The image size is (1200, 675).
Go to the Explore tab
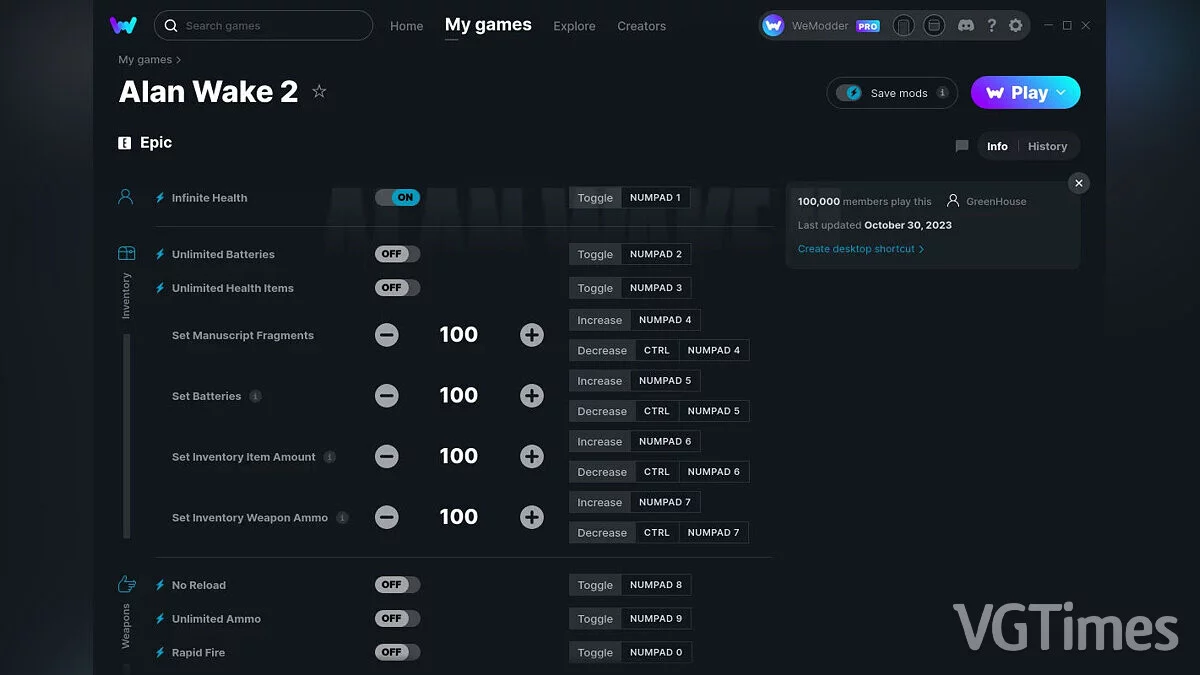pyautogui.click(x=574, y=26)
